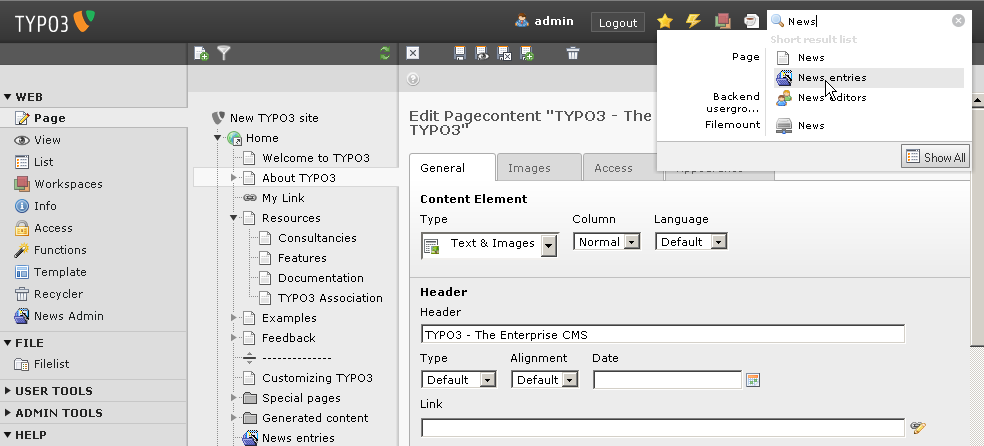The height and width of the screenshot is (446, 984).
Task: Close the document with X icon
Action: (413, 54)
